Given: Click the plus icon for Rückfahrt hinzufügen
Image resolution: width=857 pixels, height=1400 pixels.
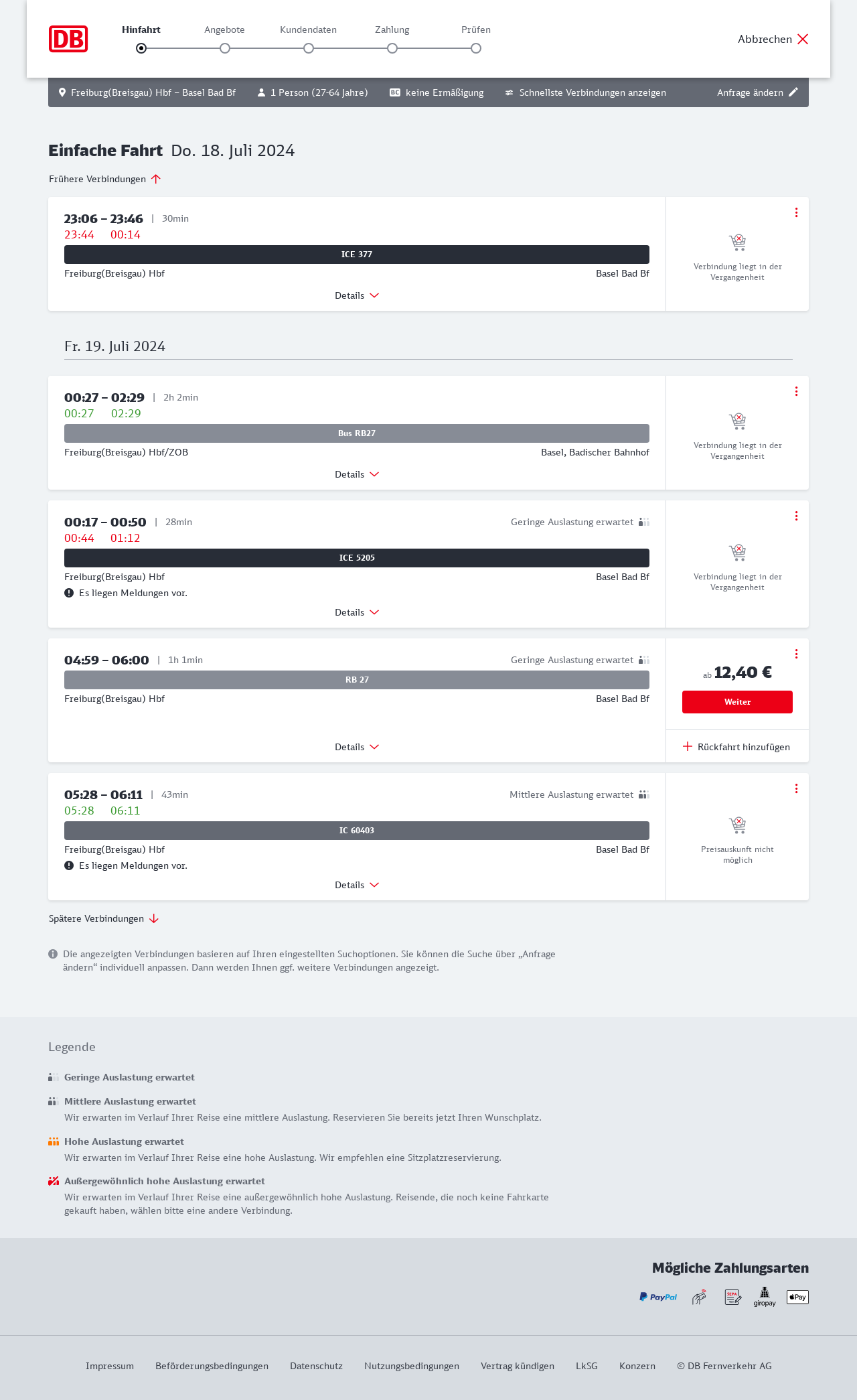Looking at the screenshot, I should (x=688, y=746).
